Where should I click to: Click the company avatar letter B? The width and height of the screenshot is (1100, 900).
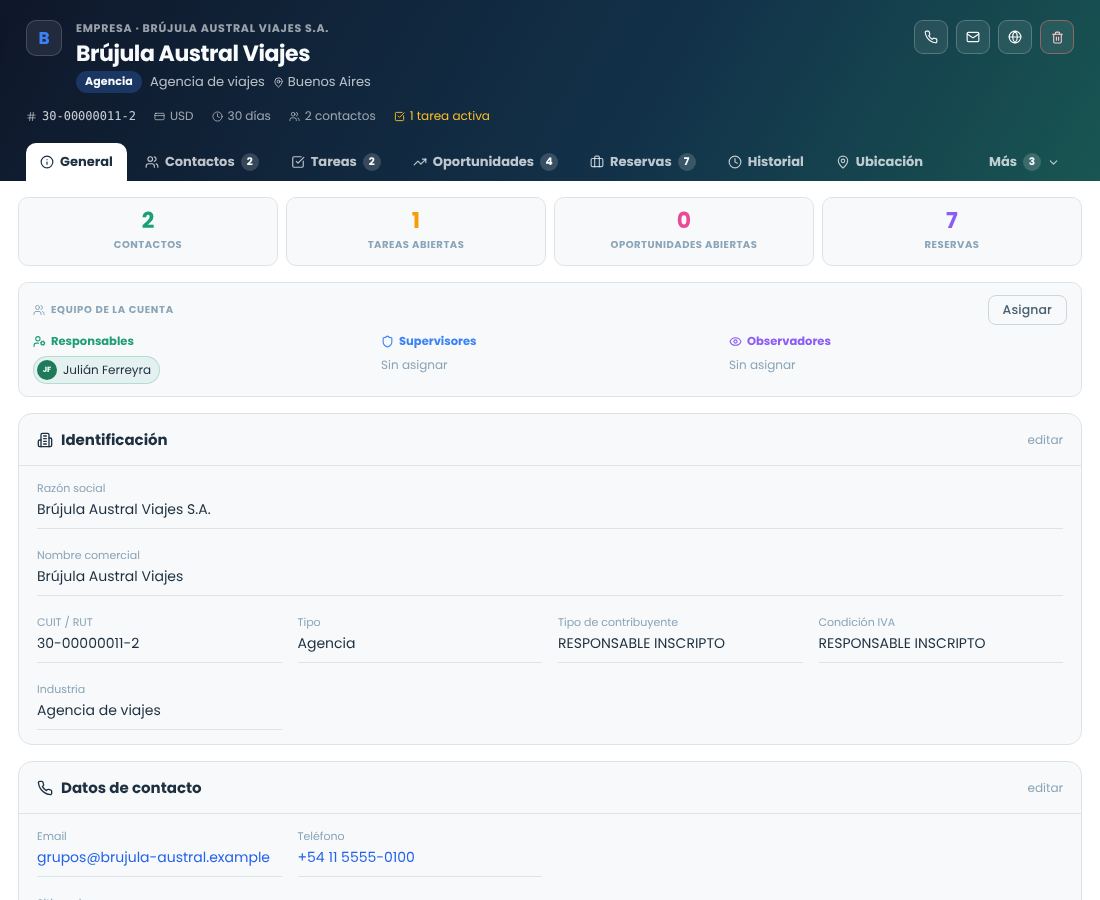tap(43, 38)
